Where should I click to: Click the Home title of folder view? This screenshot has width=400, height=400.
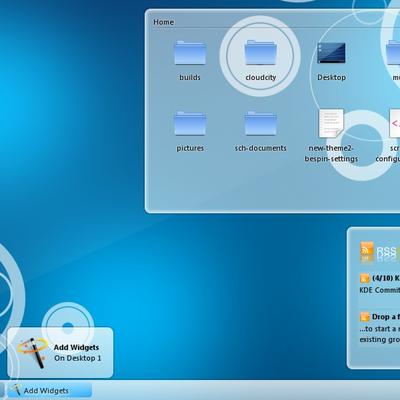[x=163, y=22]
